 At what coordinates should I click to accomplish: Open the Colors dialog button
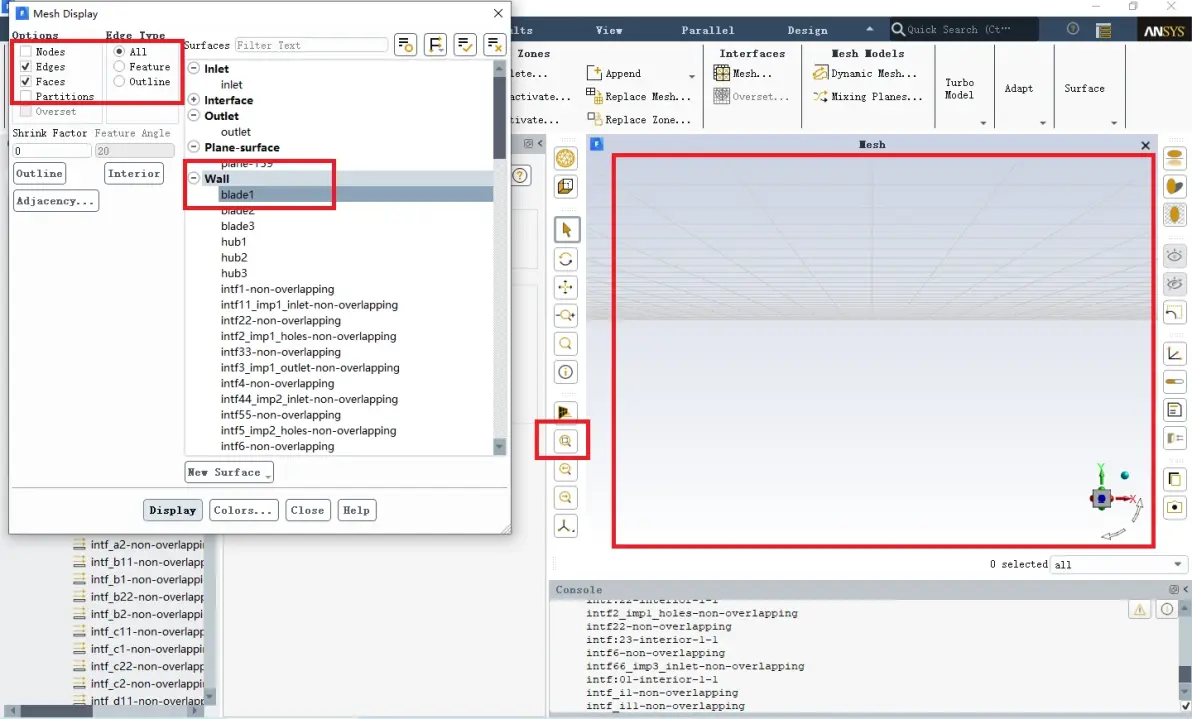[x=243, y=510]
